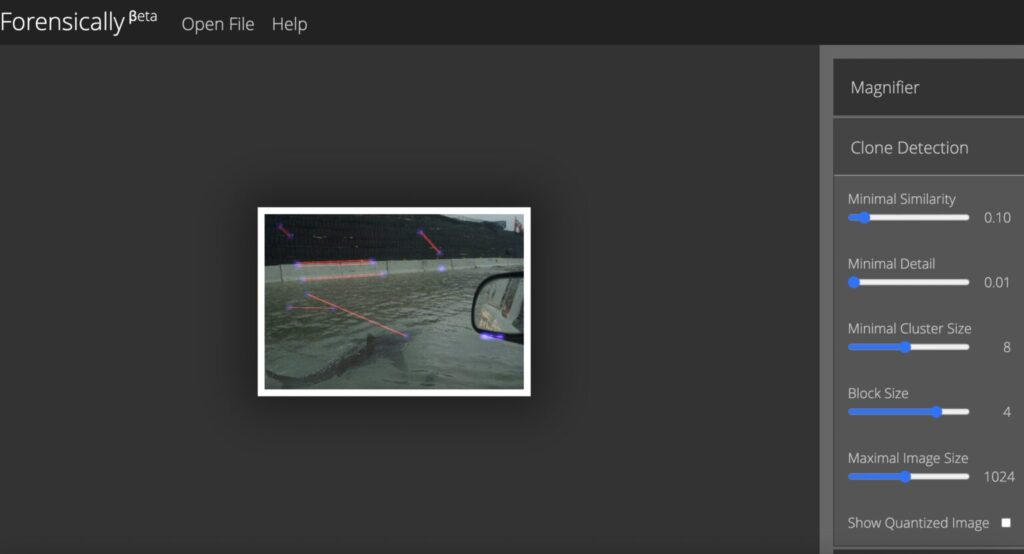Click the Block Size value 4
1024x554 pixels.
(x=1006, y=412)
